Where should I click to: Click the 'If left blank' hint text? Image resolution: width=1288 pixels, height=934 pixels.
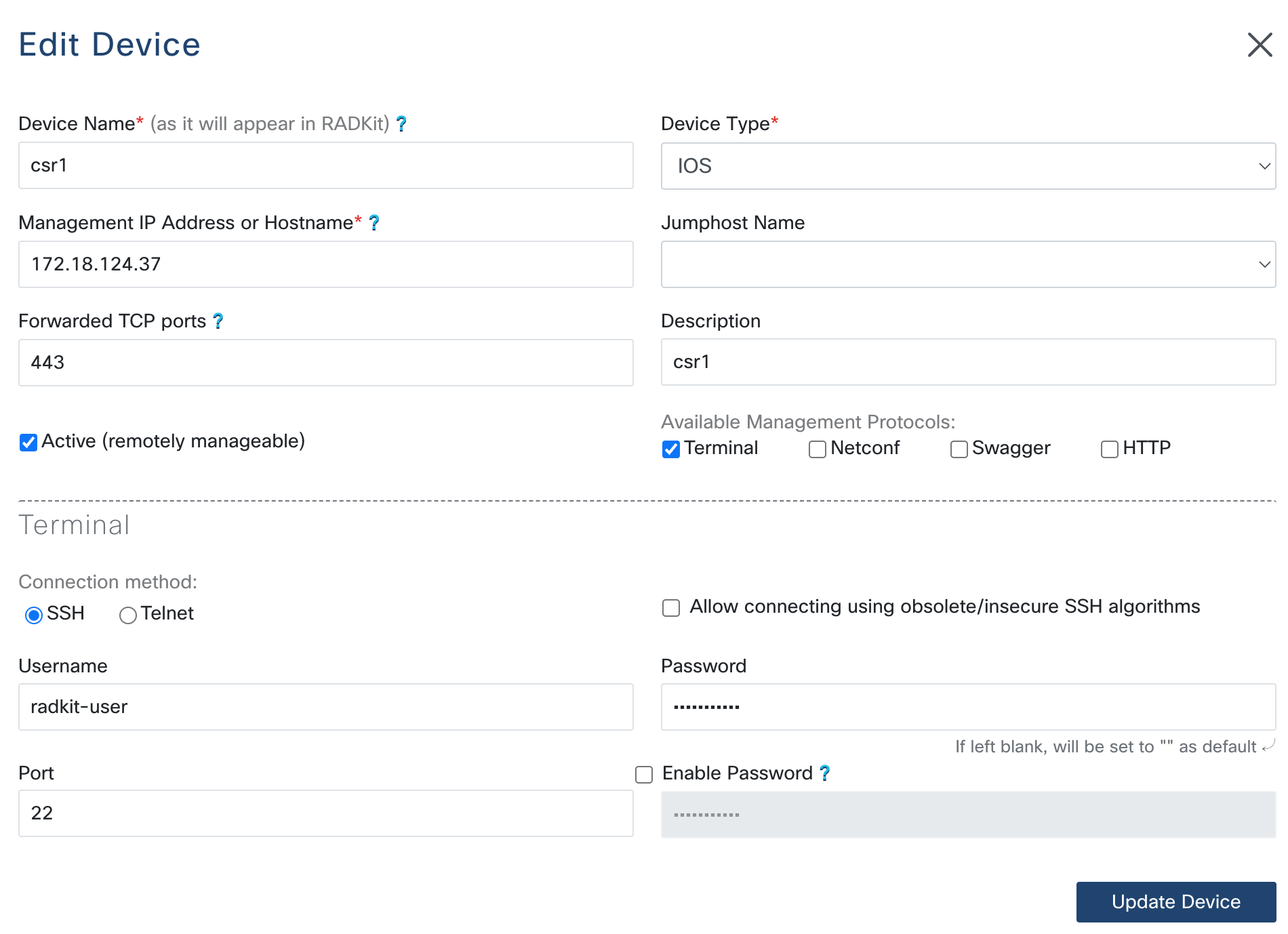pos(1106,746)
